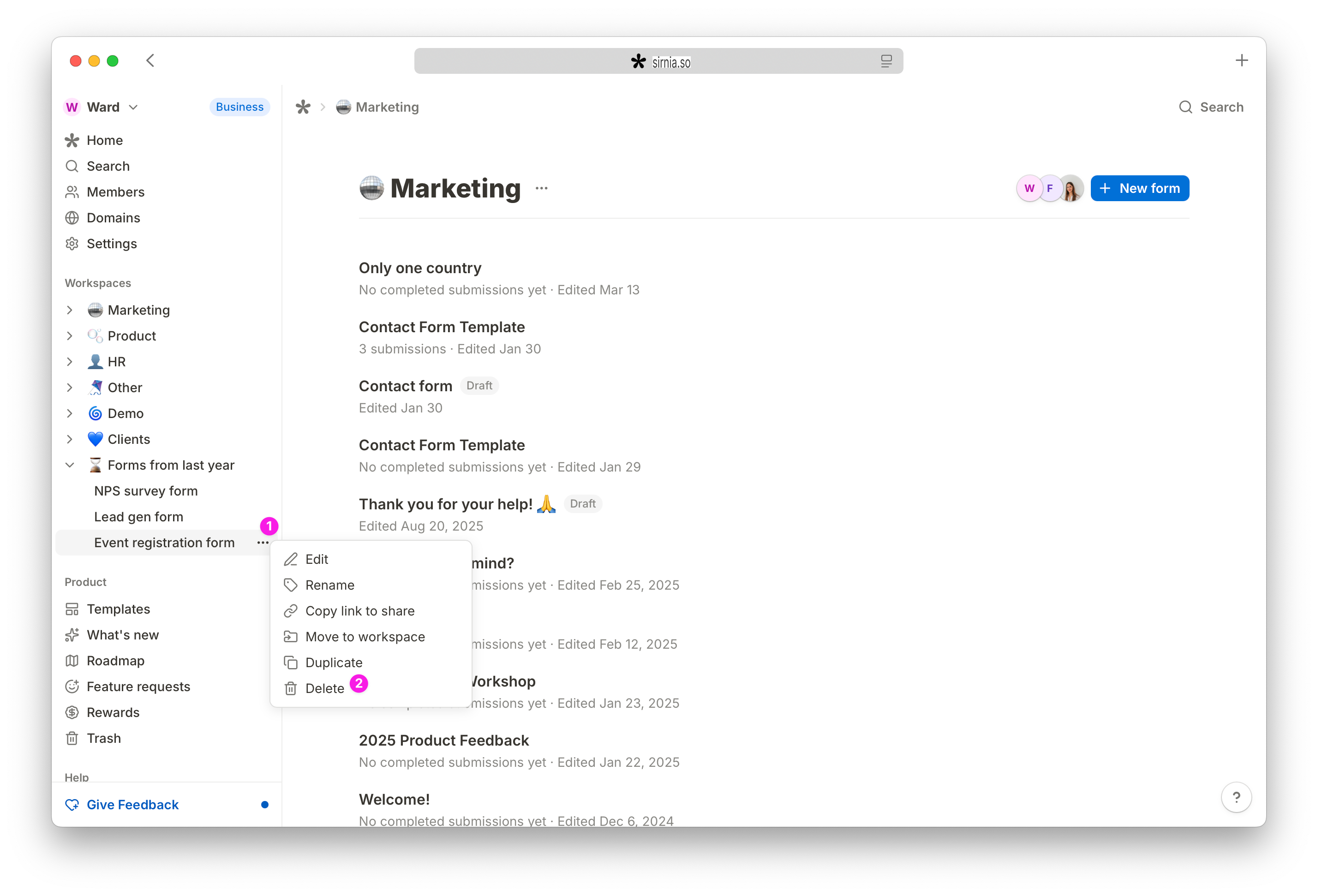Expand the Other workspace chevron
The height and width of the screenshot is (896, 1340).
pyautogui.click(x=70, y=388)
